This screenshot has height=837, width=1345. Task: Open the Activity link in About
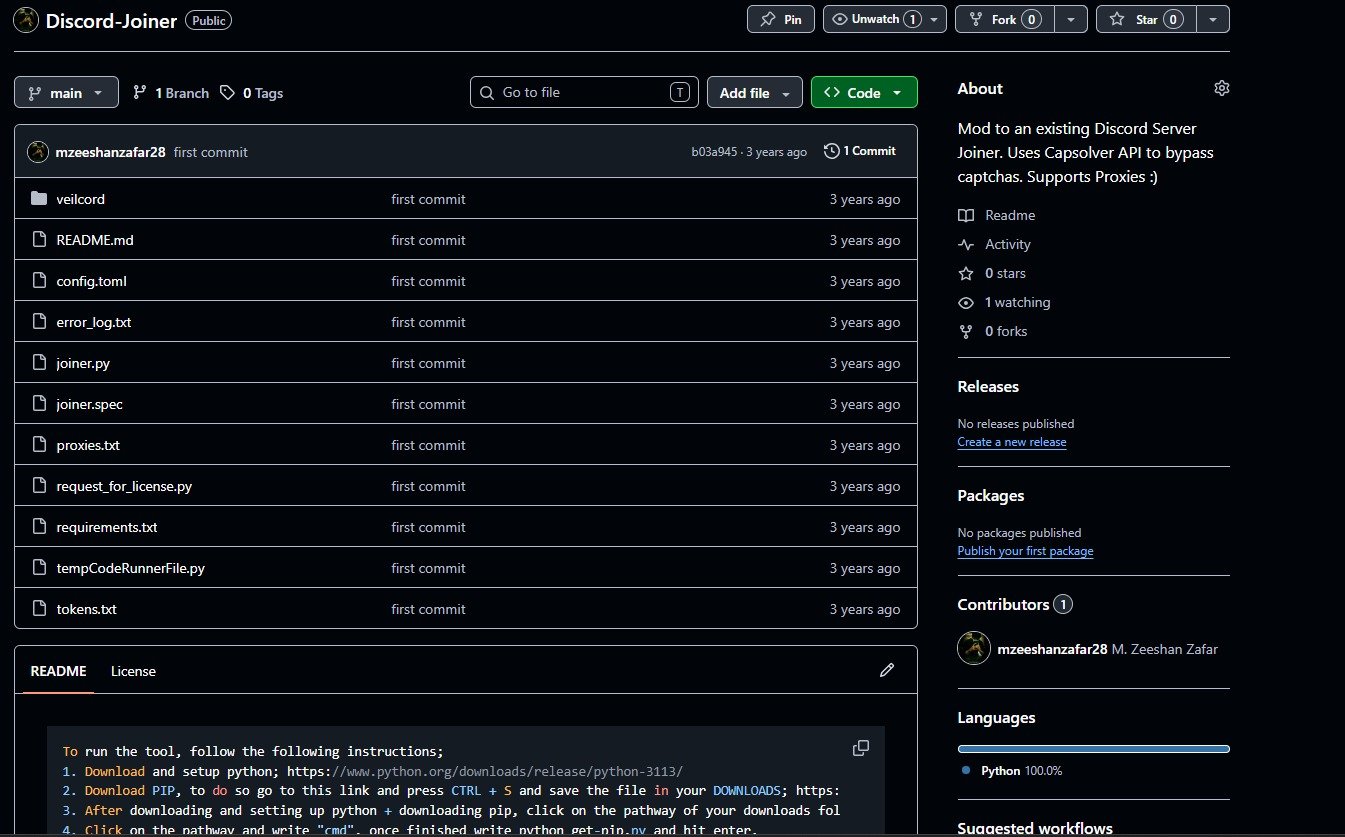(994, 244)
